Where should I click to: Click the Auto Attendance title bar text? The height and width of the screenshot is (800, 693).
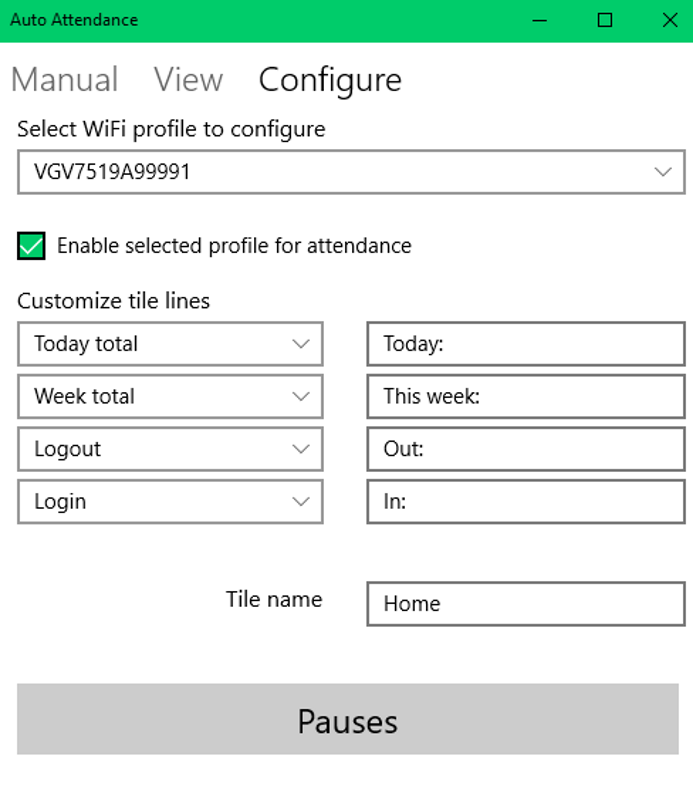(74, 20)
